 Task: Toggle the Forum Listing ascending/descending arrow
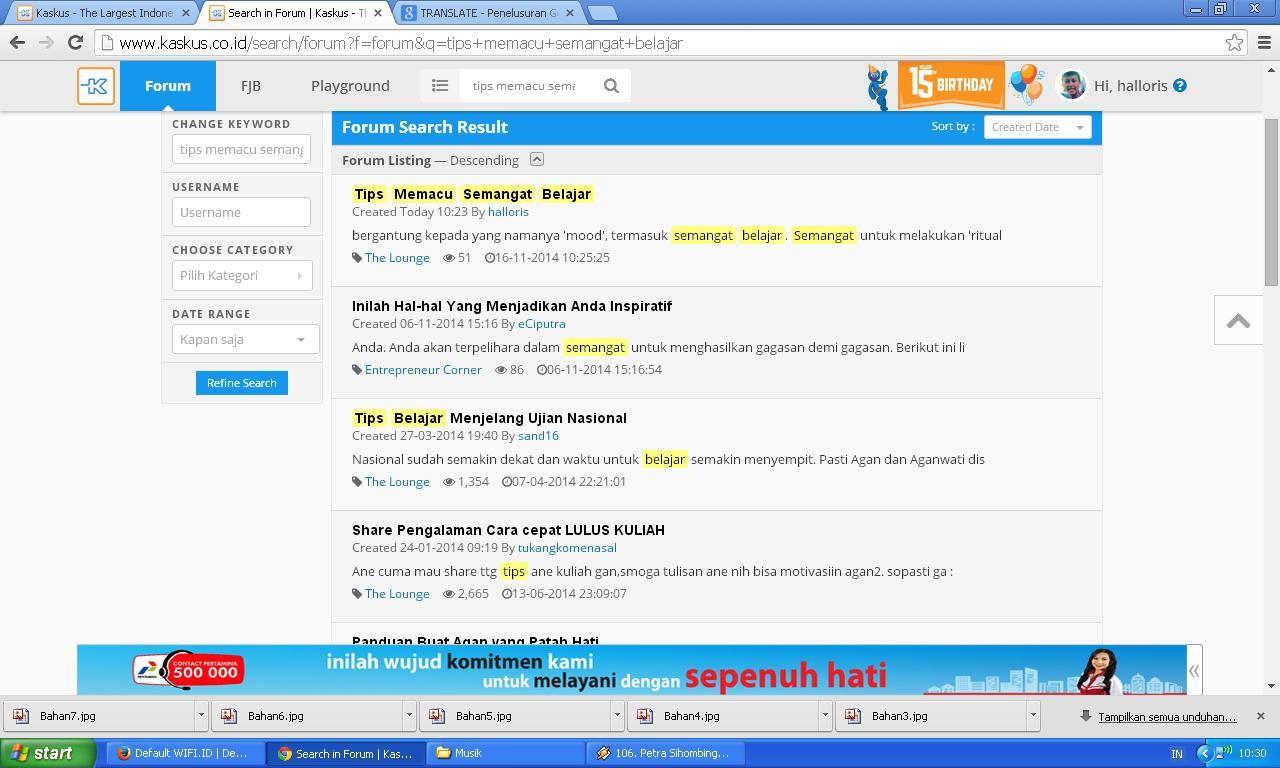(x=537, y=160)
